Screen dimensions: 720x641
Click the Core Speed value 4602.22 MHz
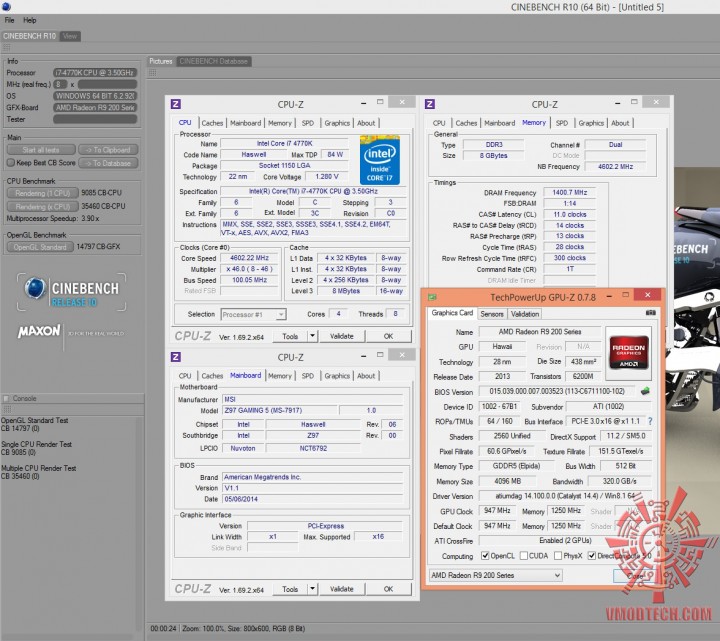point(249,258)
